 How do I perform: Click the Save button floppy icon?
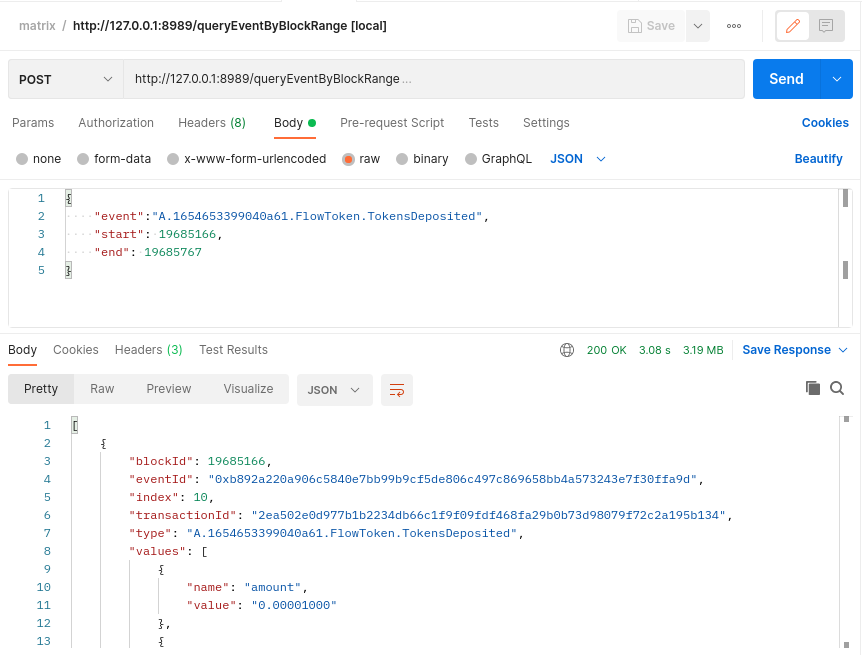(x=634, y=26)
